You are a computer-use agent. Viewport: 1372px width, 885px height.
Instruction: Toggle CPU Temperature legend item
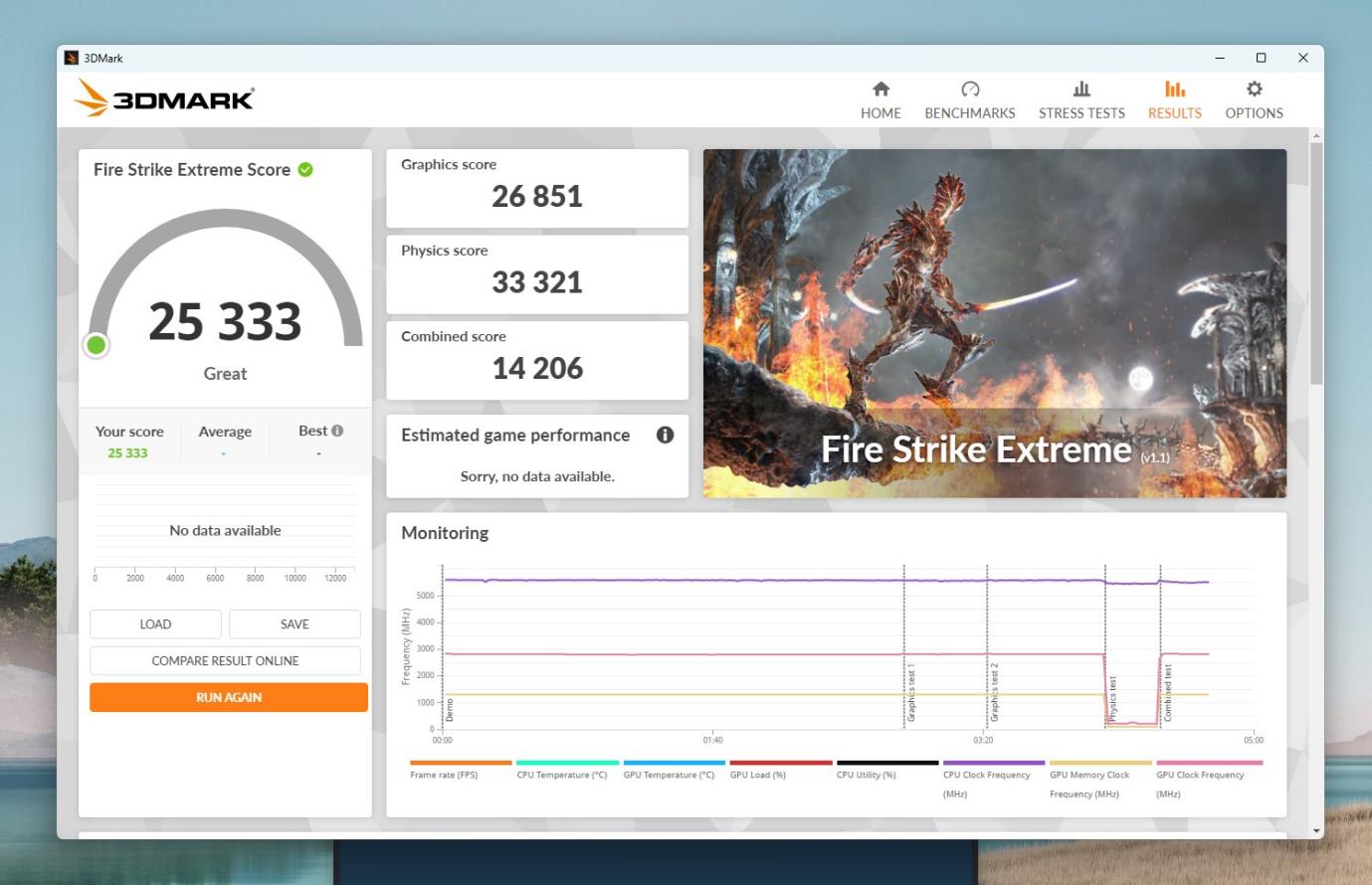(x=567, y=771)
